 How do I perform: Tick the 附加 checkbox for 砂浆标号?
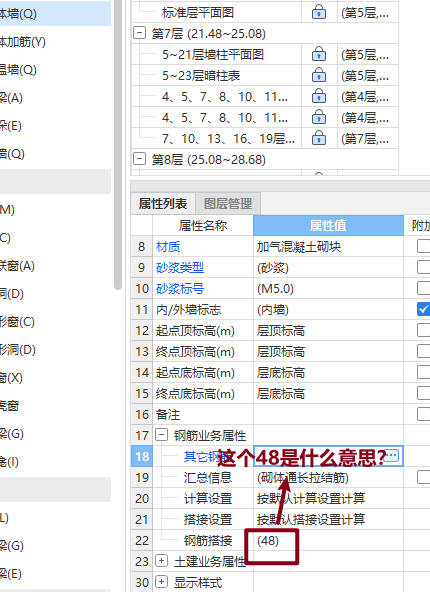point(424,288)
